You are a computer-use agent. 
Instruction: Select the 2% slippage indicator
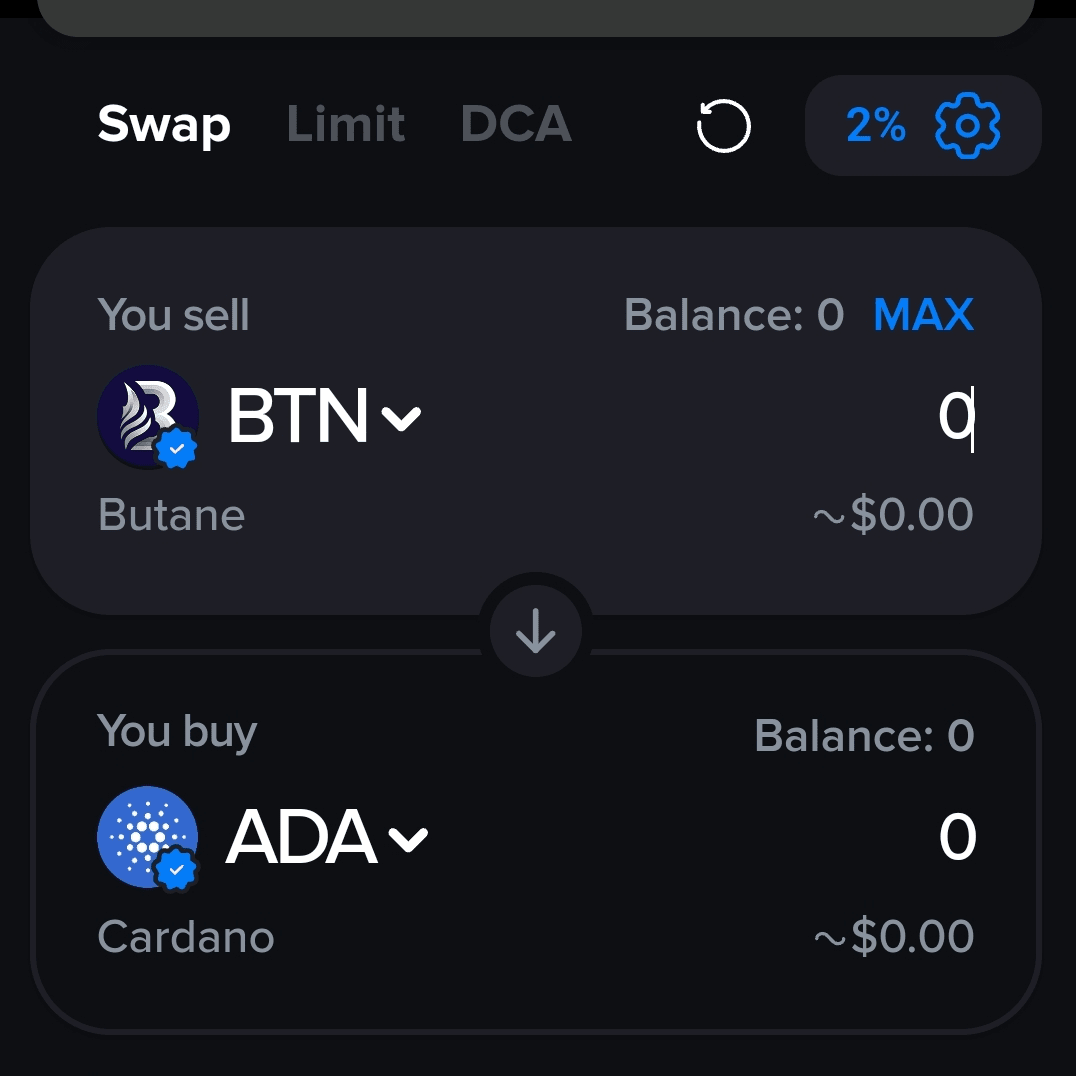point(875,125)
